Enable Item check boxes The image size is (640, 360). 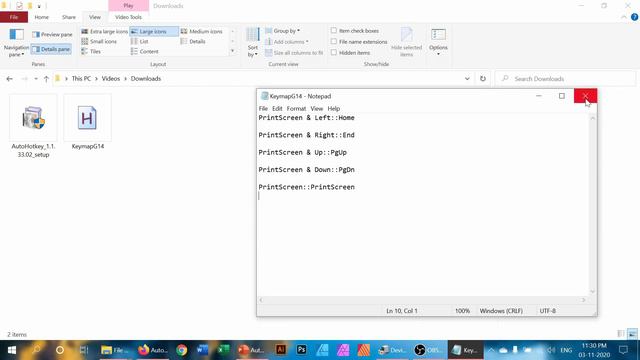(355, 31)
